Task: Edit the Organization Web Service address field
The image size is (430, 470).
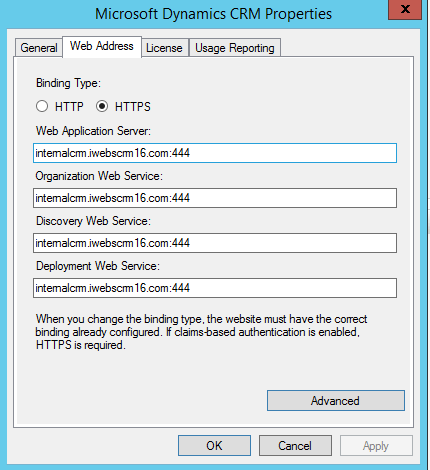Action: point(215,198)
